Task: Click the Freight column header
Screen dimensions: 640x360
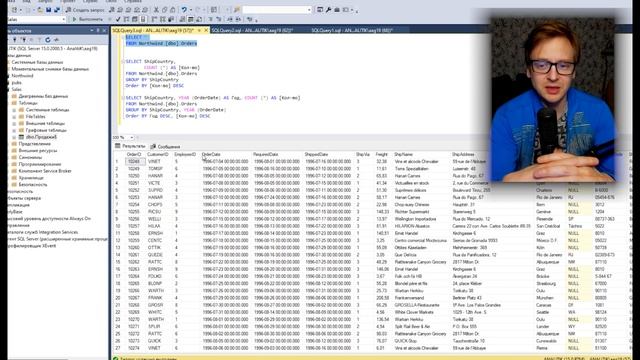Action: (x=382, y=155)
